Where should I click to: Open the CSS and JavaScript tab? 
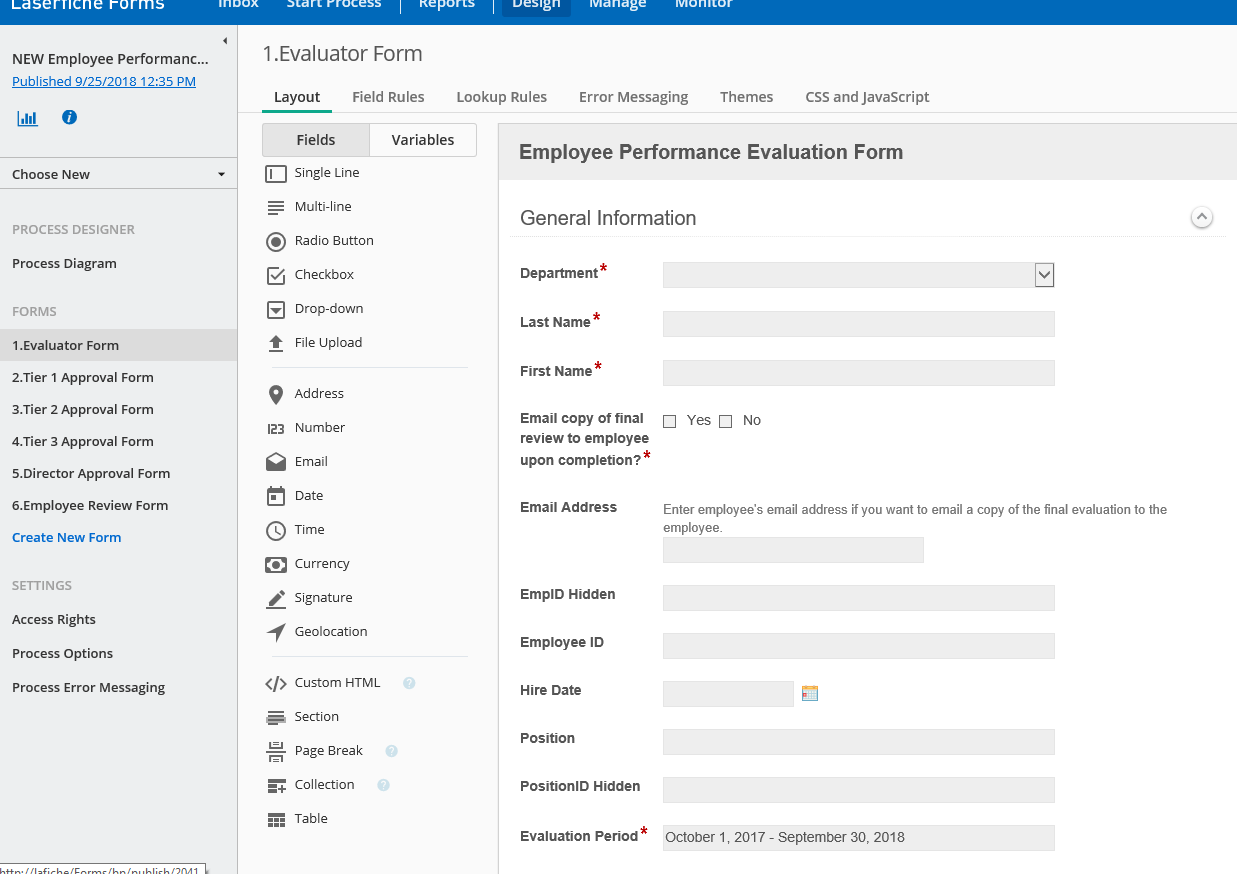(867, 97)
